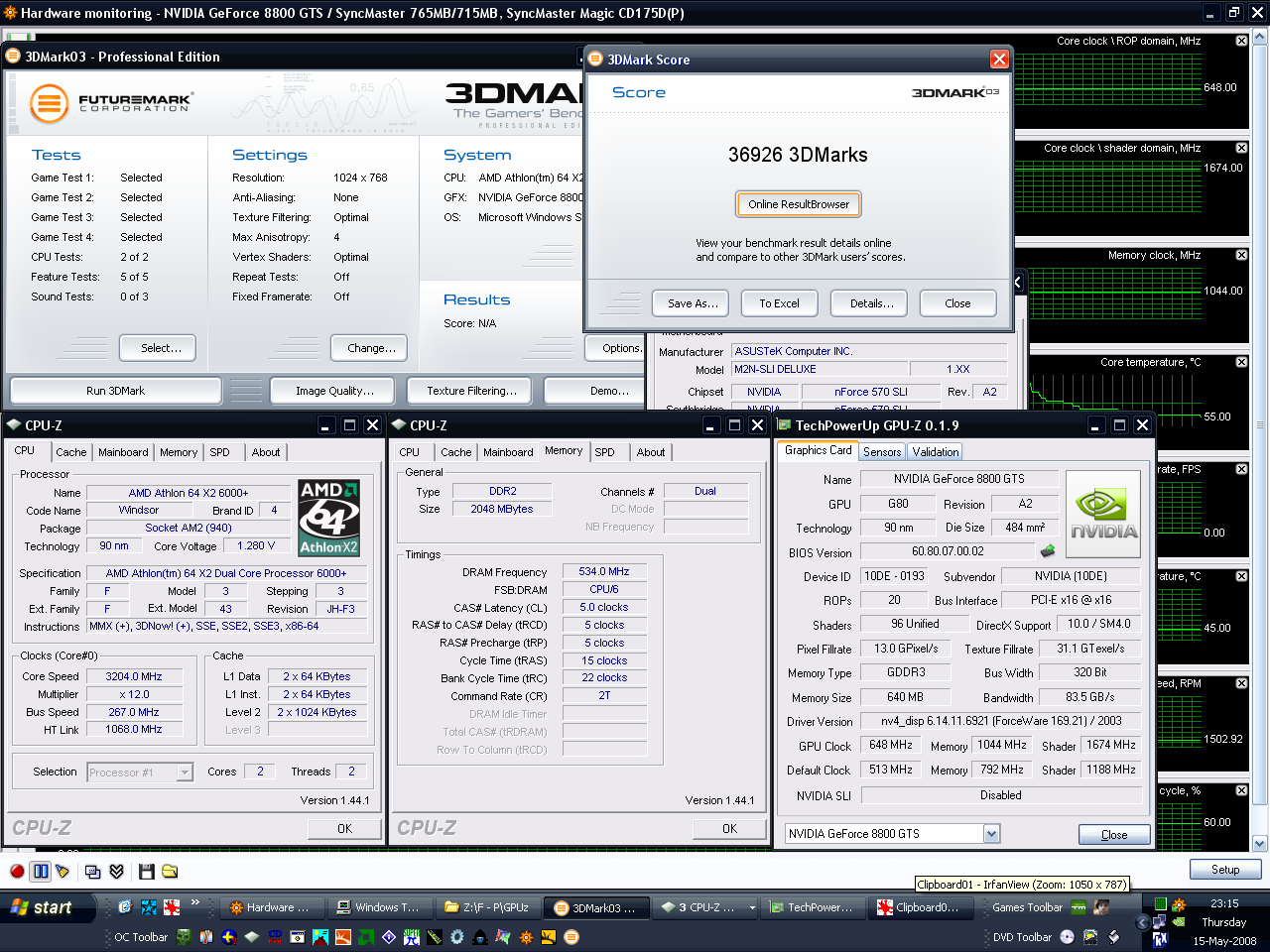Expand the quick launch overflow chevron

[195, 901]
